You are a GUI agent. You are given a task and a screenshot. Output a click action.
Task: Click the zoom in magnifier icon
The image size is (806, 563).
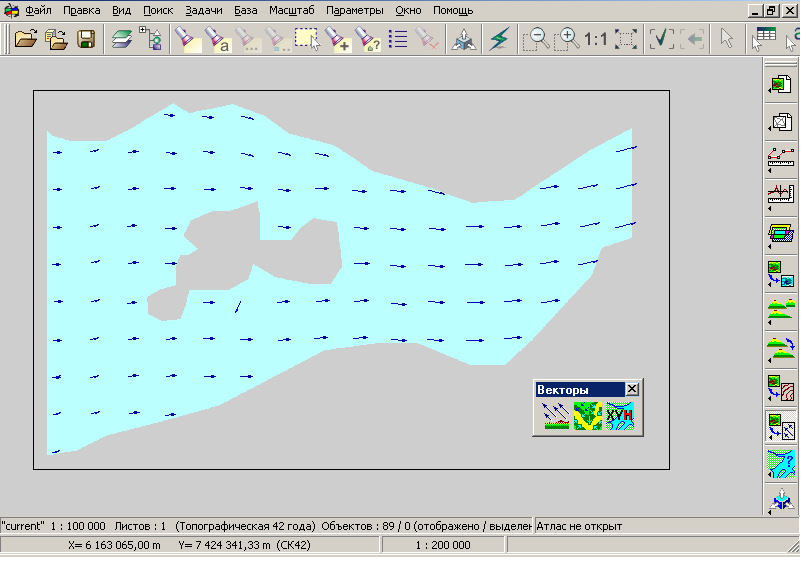click(x=567, y=40)
